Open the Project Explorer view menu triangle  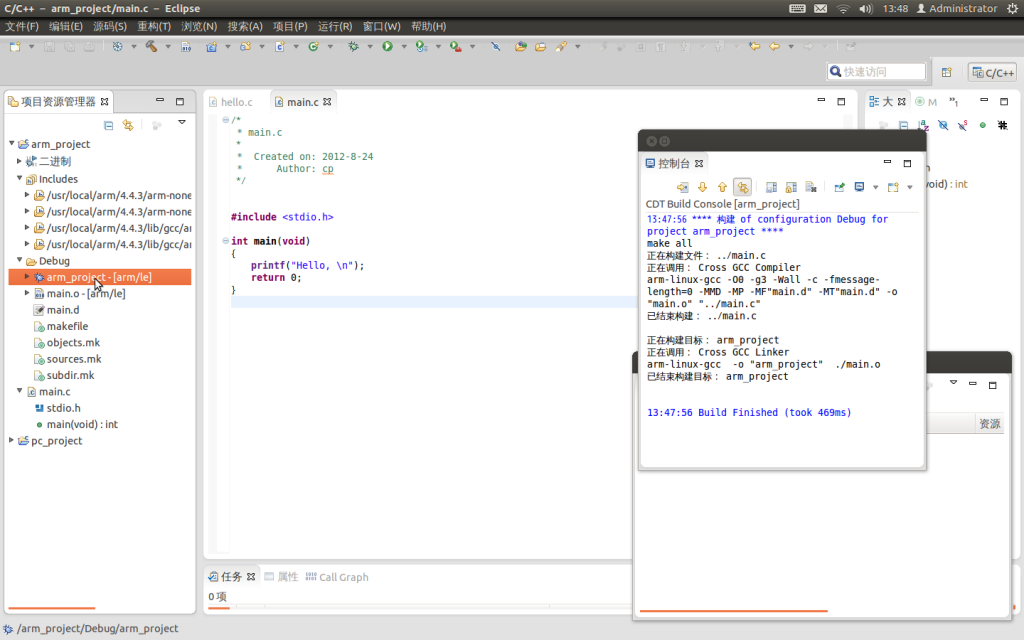182,122
